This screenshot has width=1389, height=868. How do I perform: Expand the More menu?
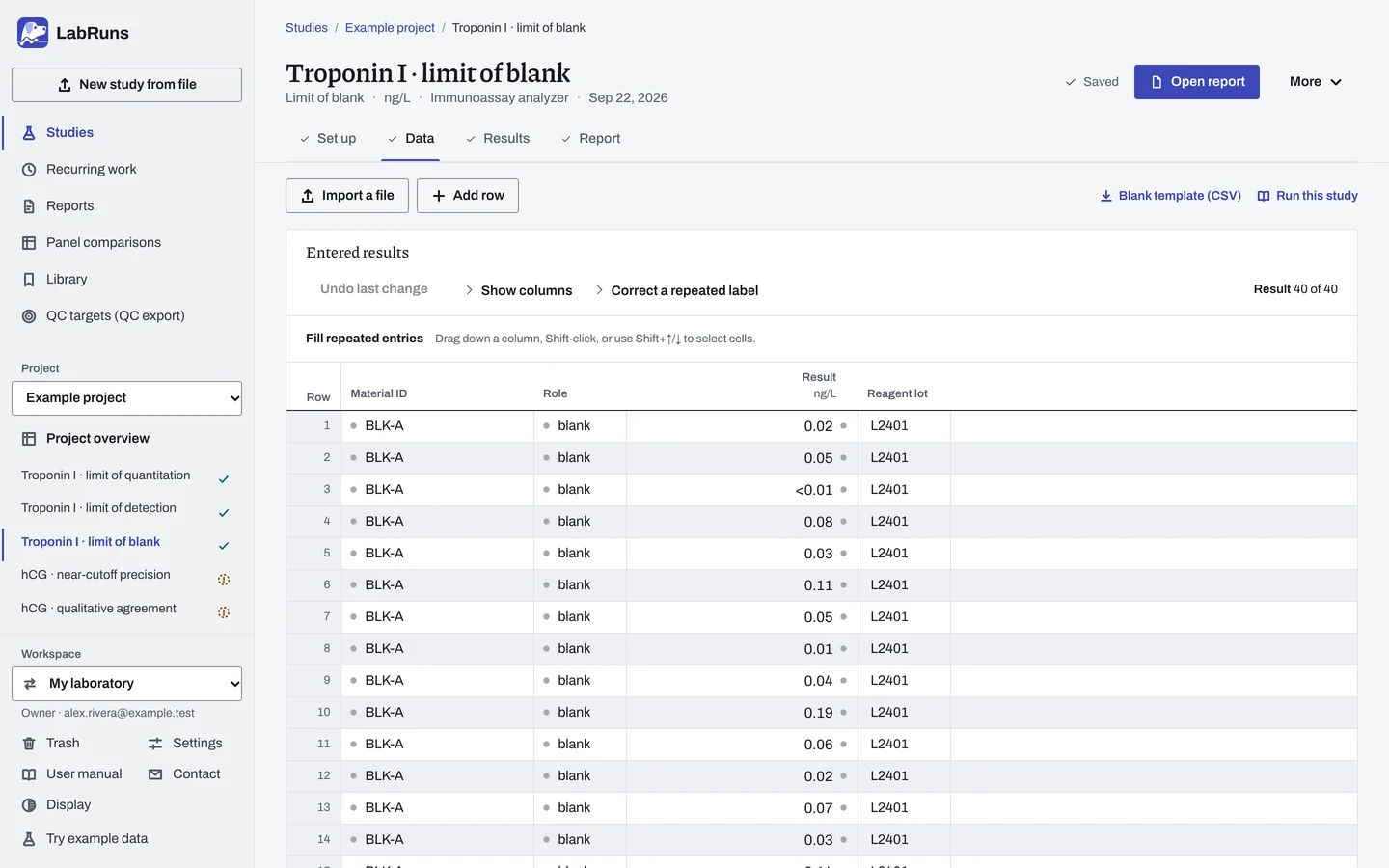[1316, 82]
